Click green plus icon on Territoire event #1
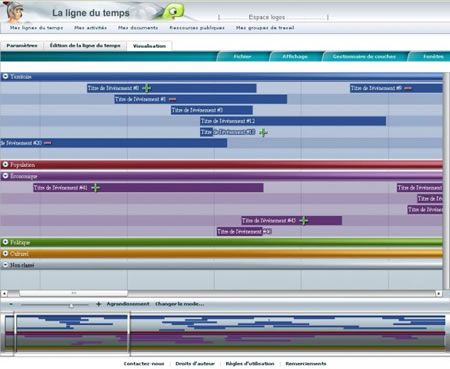450x369 pixels. (x=147, y=88)
